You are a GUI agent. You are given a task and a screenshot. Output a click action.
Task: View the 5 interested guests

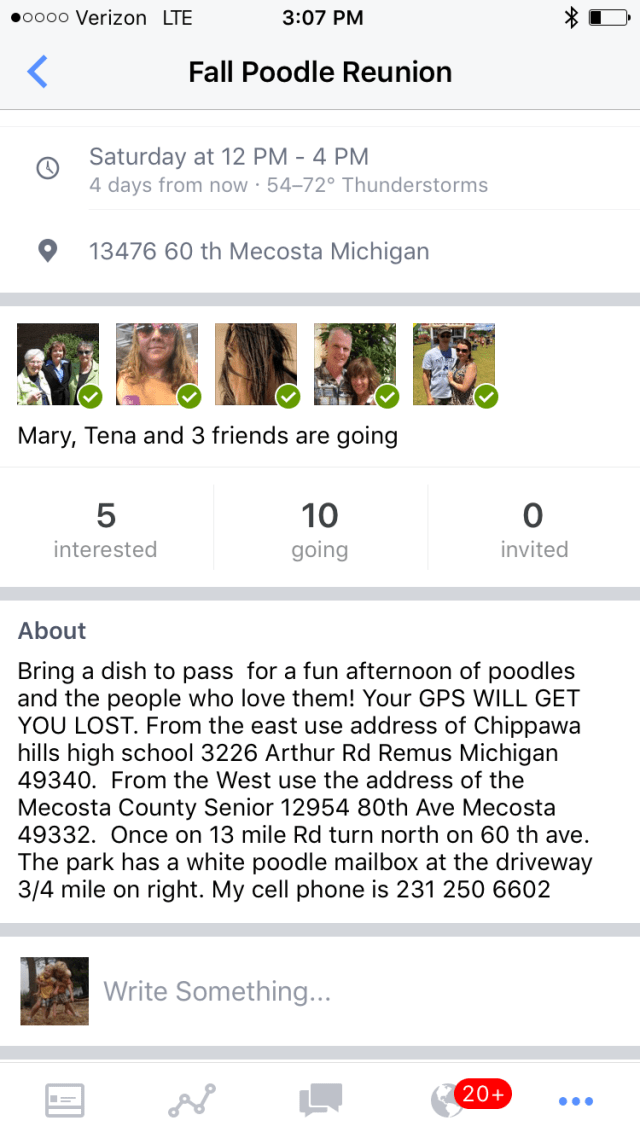click(x=105, y=529)
